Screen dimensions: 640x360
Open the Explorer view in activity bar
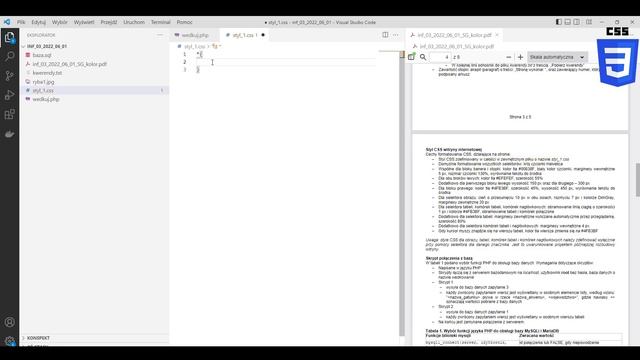pyautogui.click(x=9, y=38)
